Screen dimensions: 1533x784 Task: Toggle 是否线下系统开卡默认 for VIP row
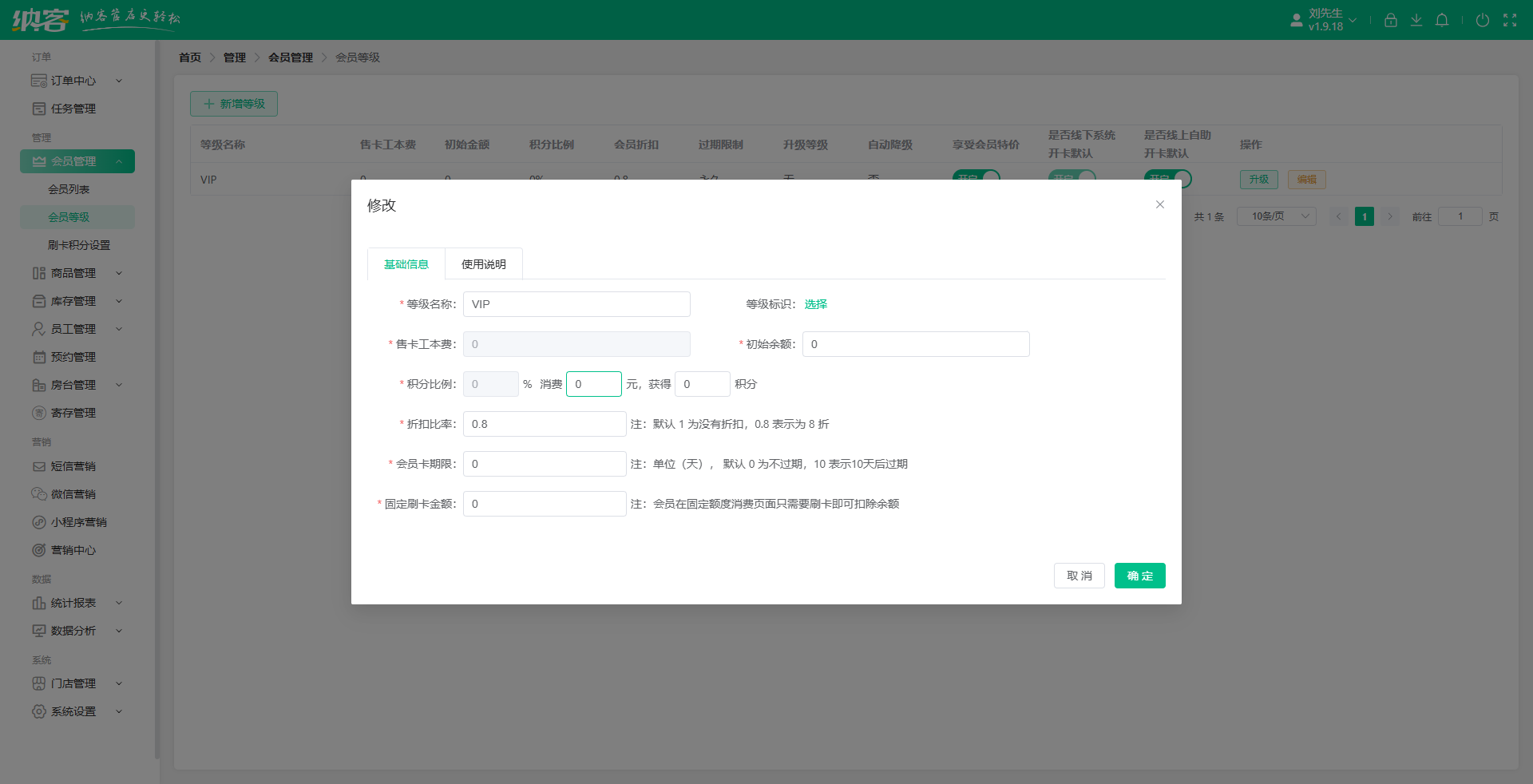tap(1072, 179)
